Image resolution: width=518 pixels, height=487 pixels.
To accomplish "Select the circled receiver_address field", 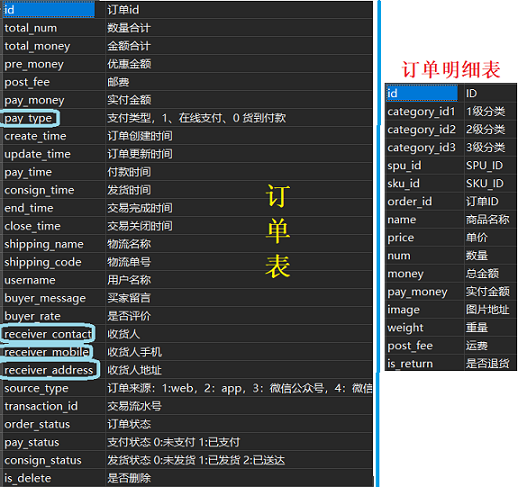I will coord(49,370).
